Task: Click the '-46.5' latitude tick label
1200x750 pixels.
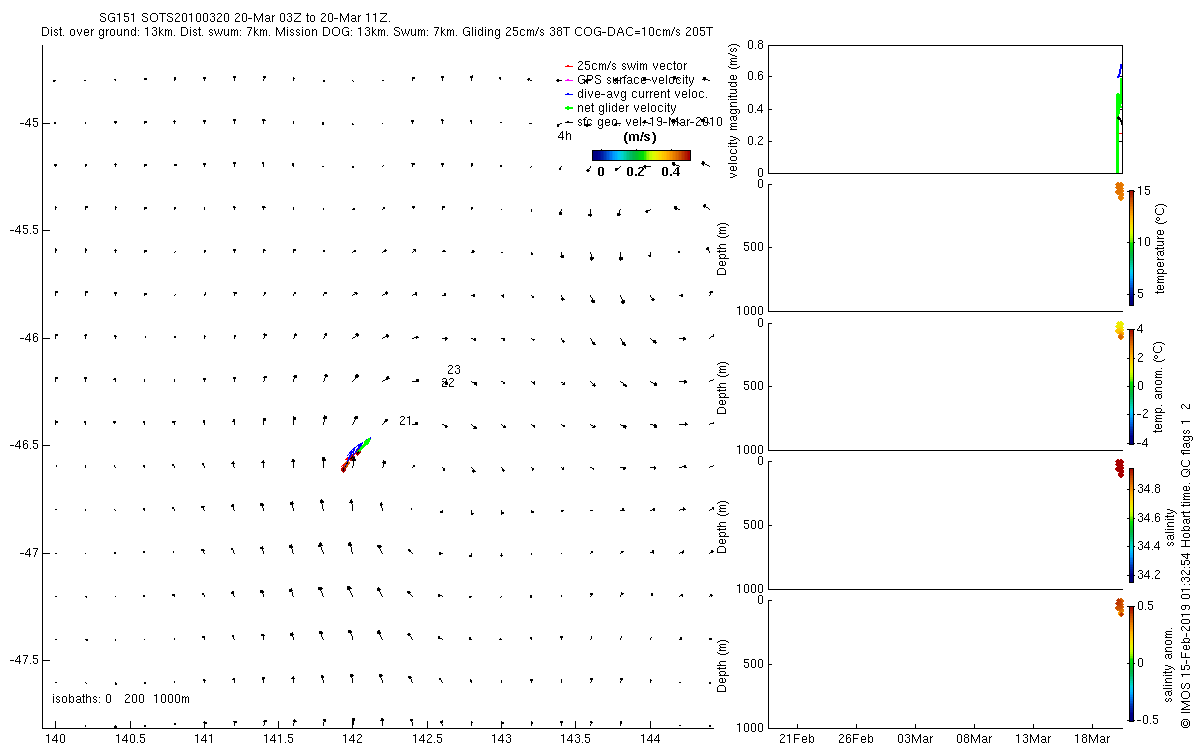Action: point(23,445)
